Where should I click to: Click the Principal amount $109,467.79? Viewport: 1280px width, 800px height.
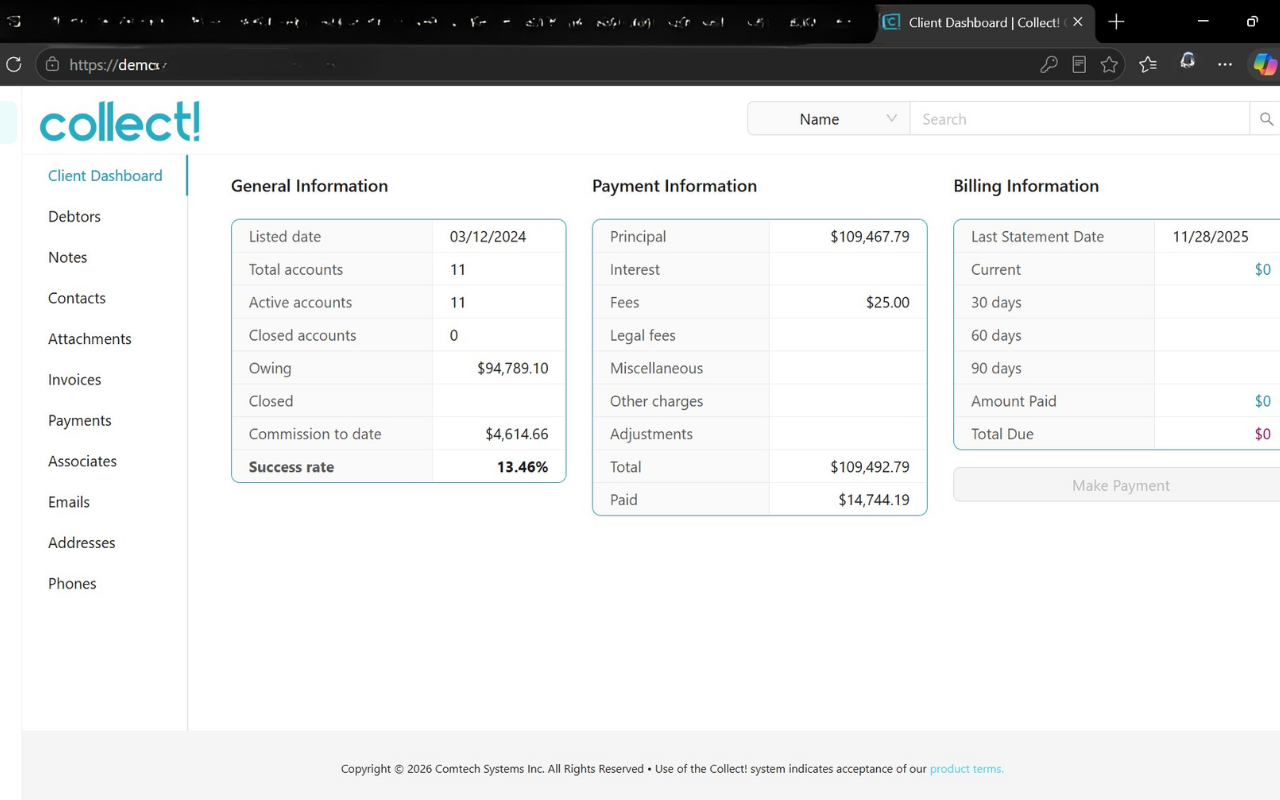click(x=870, y=237)
